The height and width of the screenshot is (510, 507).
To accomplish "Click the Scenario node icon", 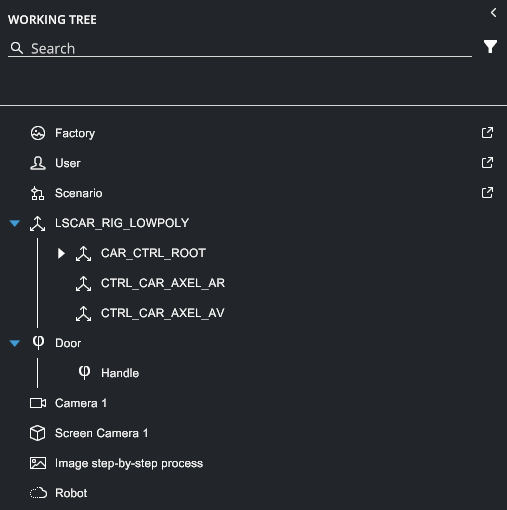I will 38,193.
